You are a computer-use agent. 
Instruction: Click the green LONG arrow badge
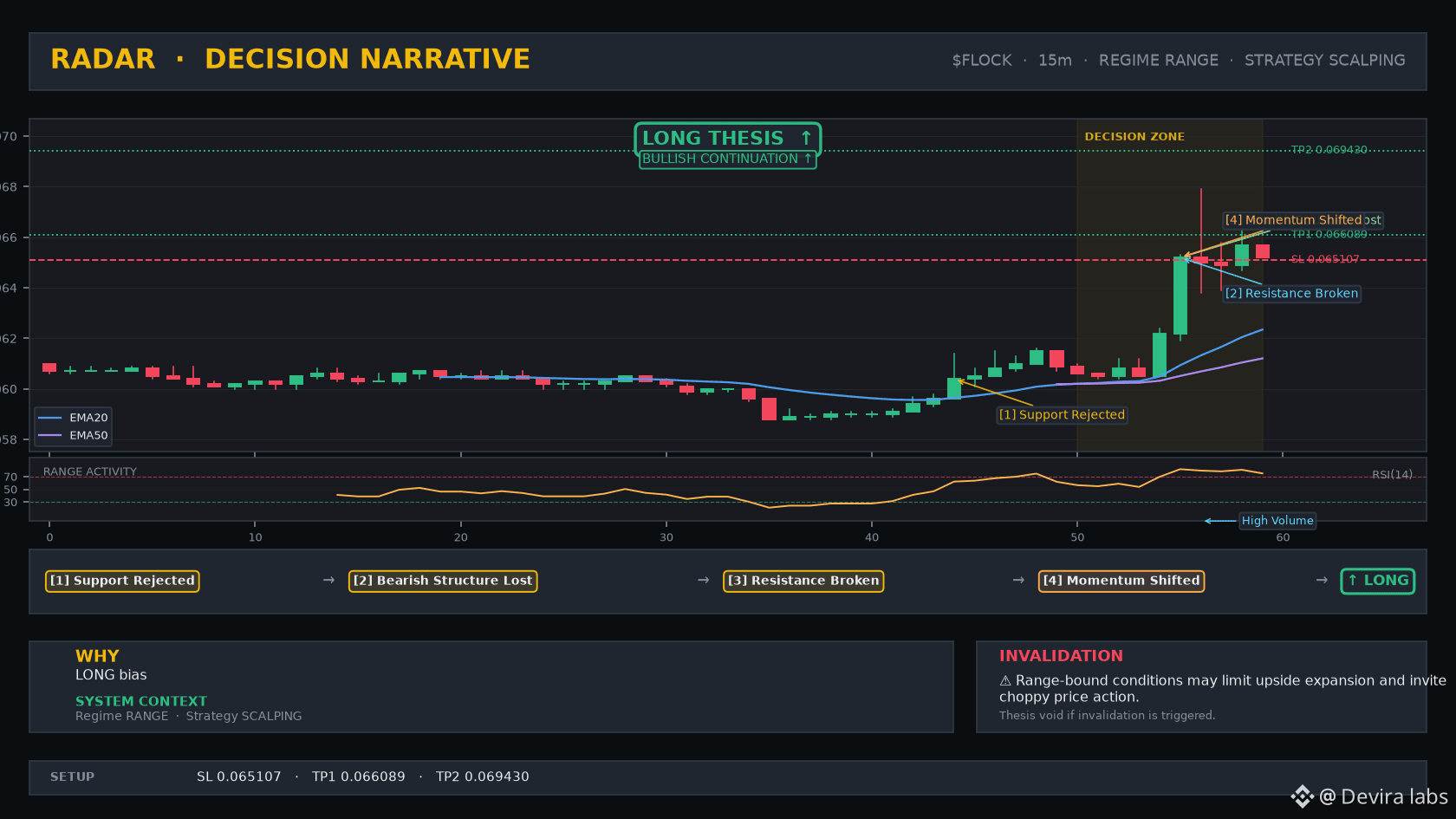pos(1377,581)
